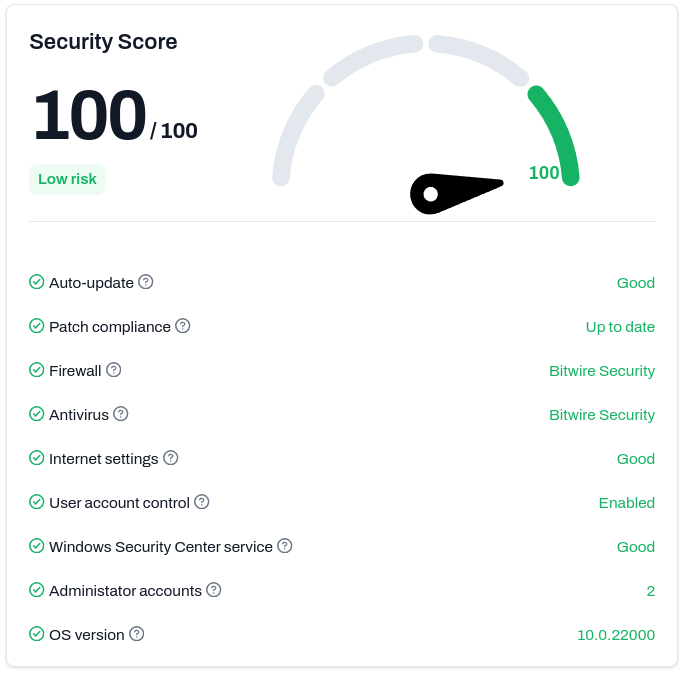Open the Patch compliance help tooltip icon
The image size is (684, 675).
tap(183, 326)
